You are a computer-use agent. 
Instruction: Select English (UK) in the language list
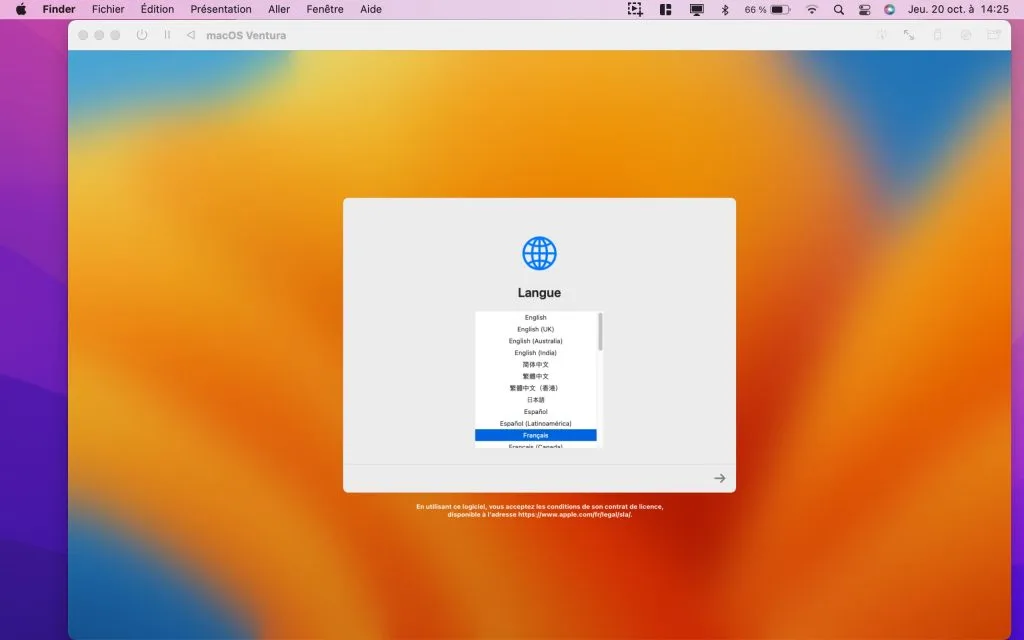(536, 329)
